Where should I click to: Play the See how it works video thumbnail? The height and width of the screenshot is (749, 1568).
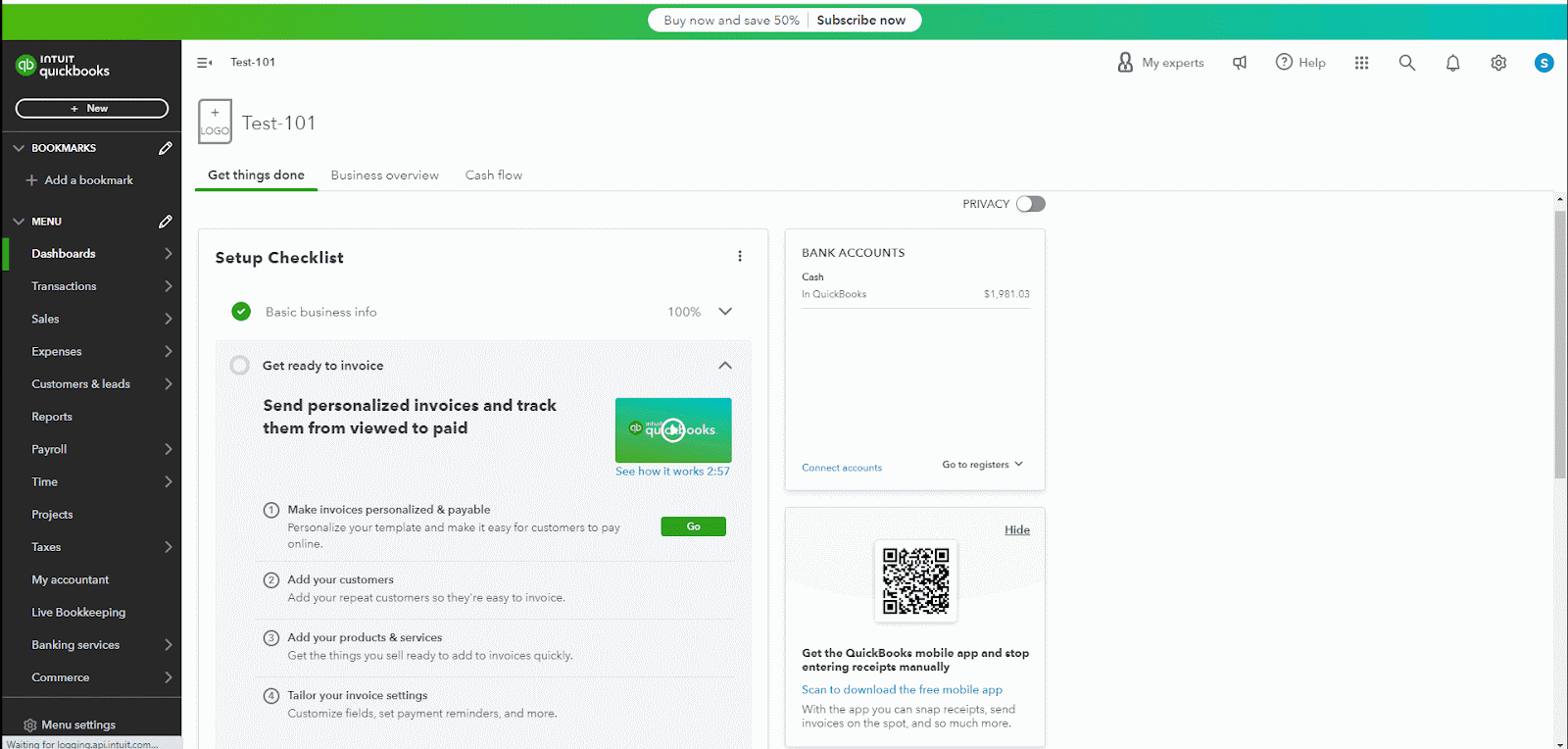(x=673, y=429)
